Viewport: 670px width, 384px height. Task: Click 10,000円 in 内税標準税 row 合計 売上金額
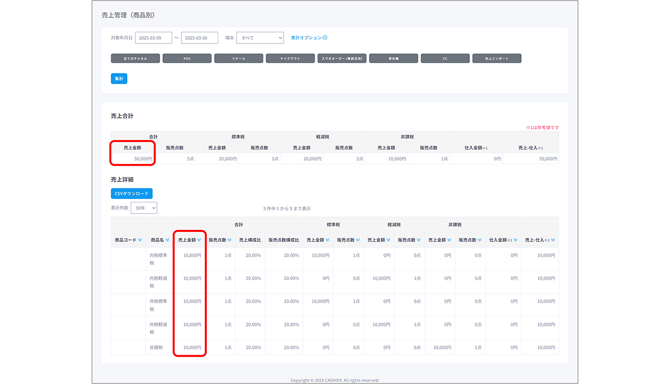(x=192, y=255)
